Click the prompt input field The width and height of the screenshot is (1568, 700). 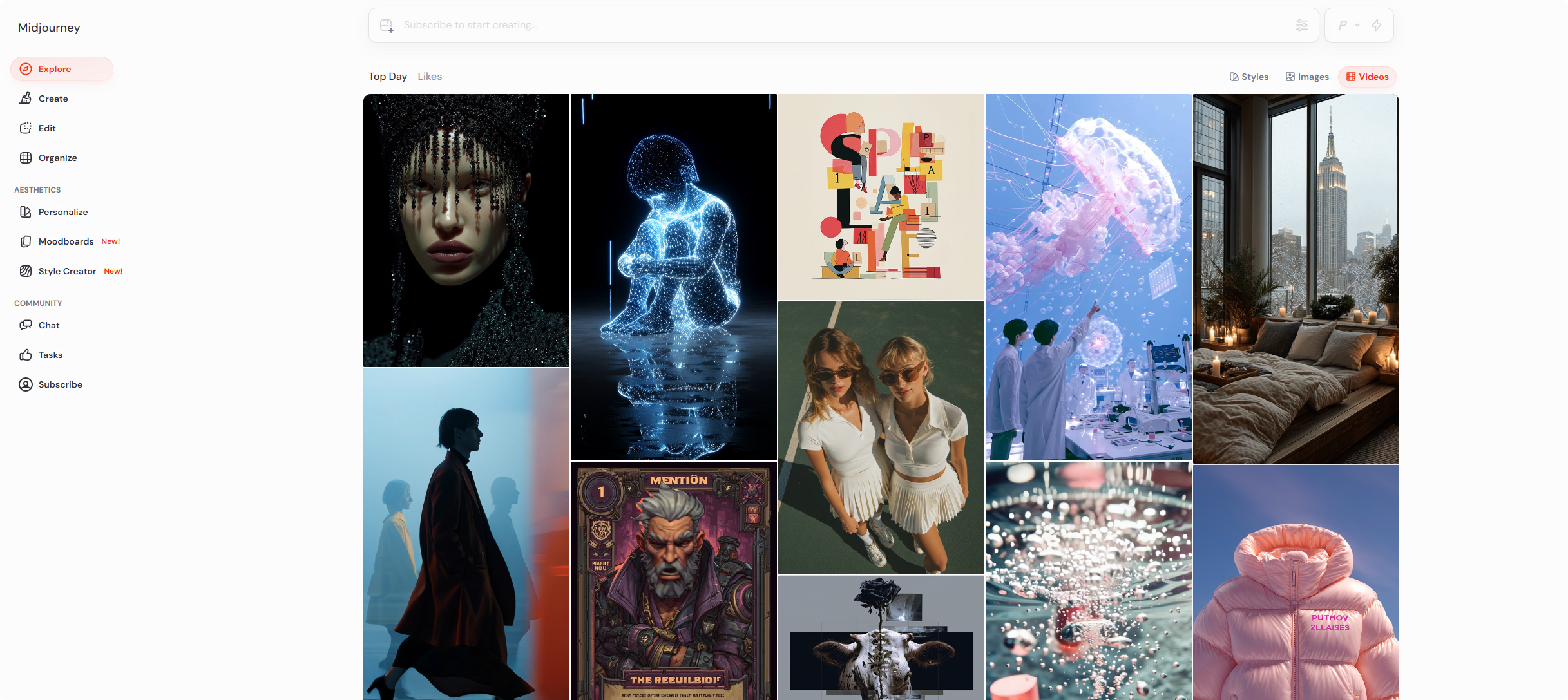[x=837, y=25]
